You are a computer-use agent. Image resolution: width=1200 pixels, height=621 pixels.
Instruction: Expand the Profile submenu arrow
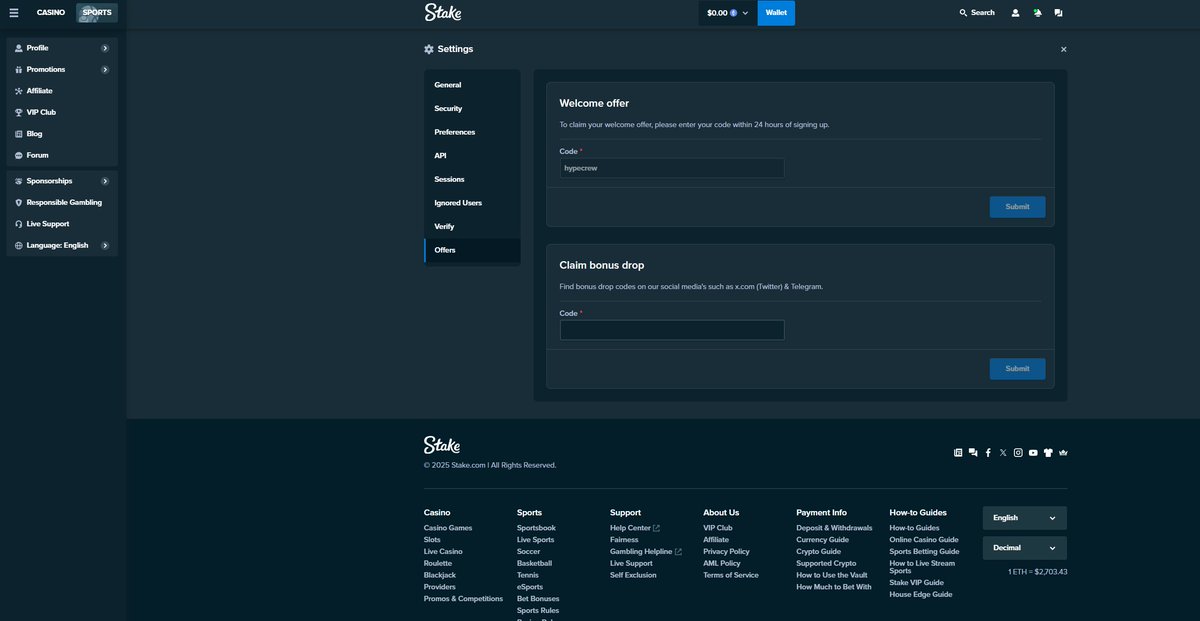105,48
